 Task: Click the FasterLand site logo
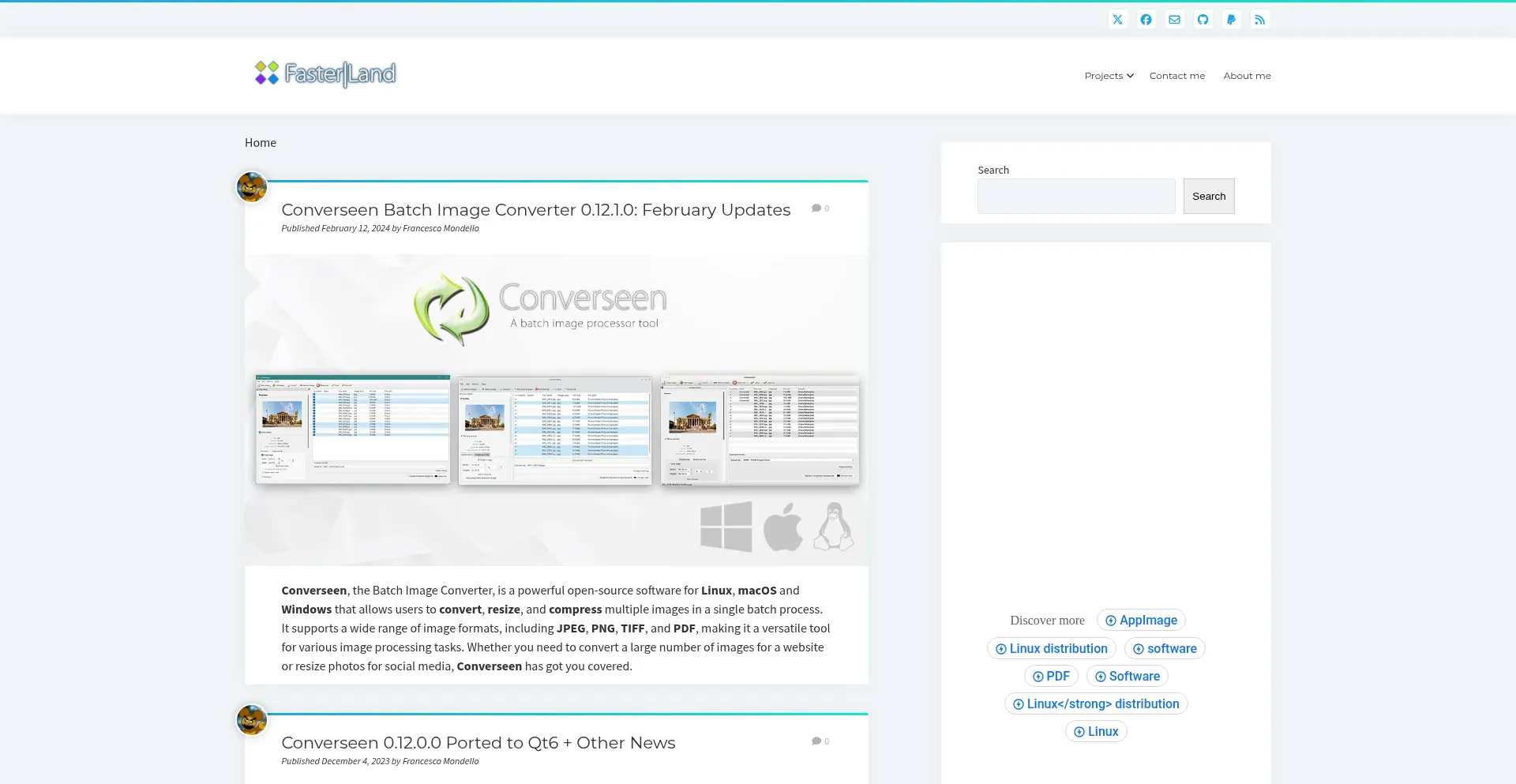325,73
